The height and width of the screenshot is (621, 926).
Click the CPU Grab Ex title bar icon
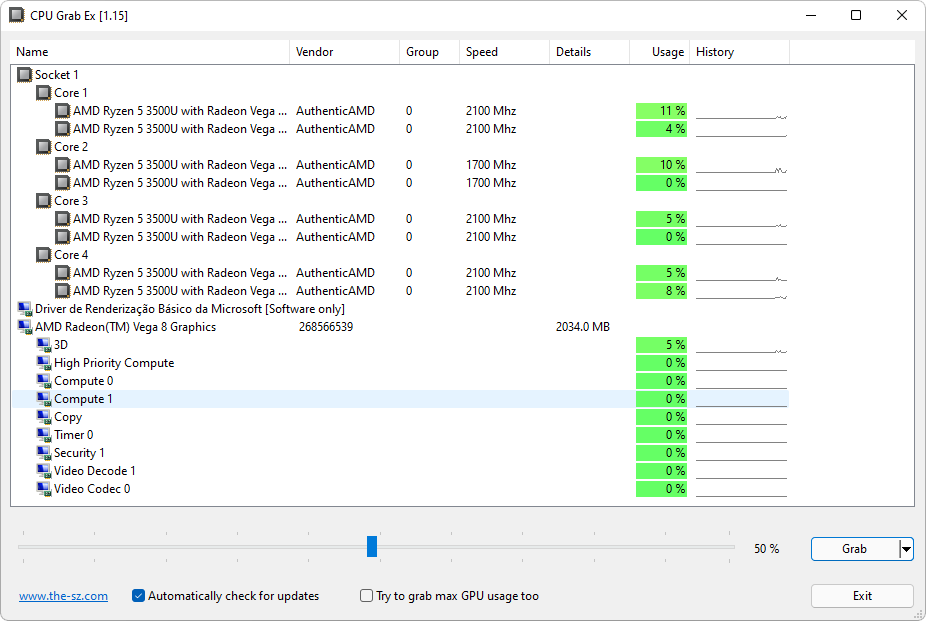tap(17, 15)
